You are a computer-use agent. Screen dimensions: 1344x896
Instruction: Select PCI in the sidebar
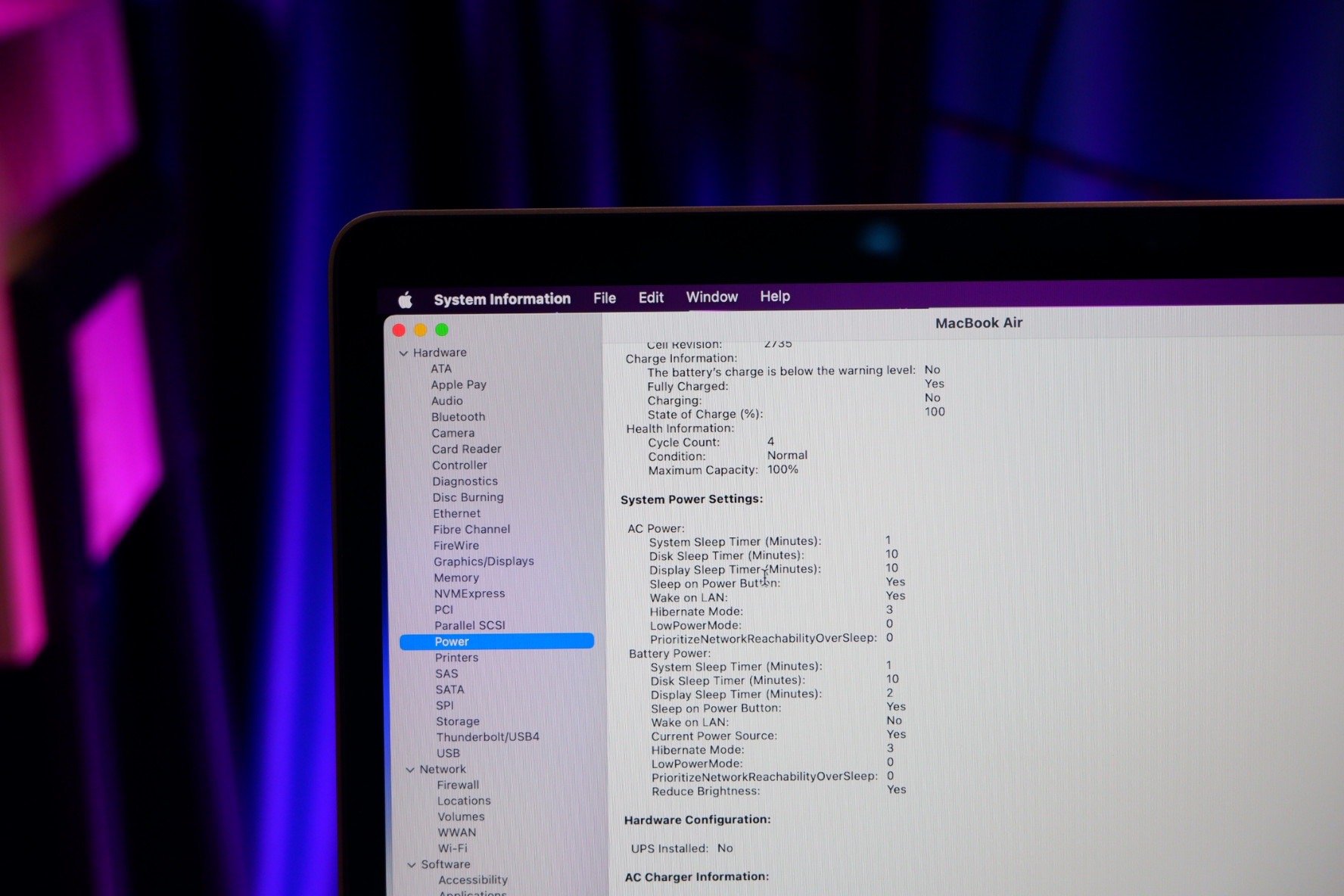(443, 609)
